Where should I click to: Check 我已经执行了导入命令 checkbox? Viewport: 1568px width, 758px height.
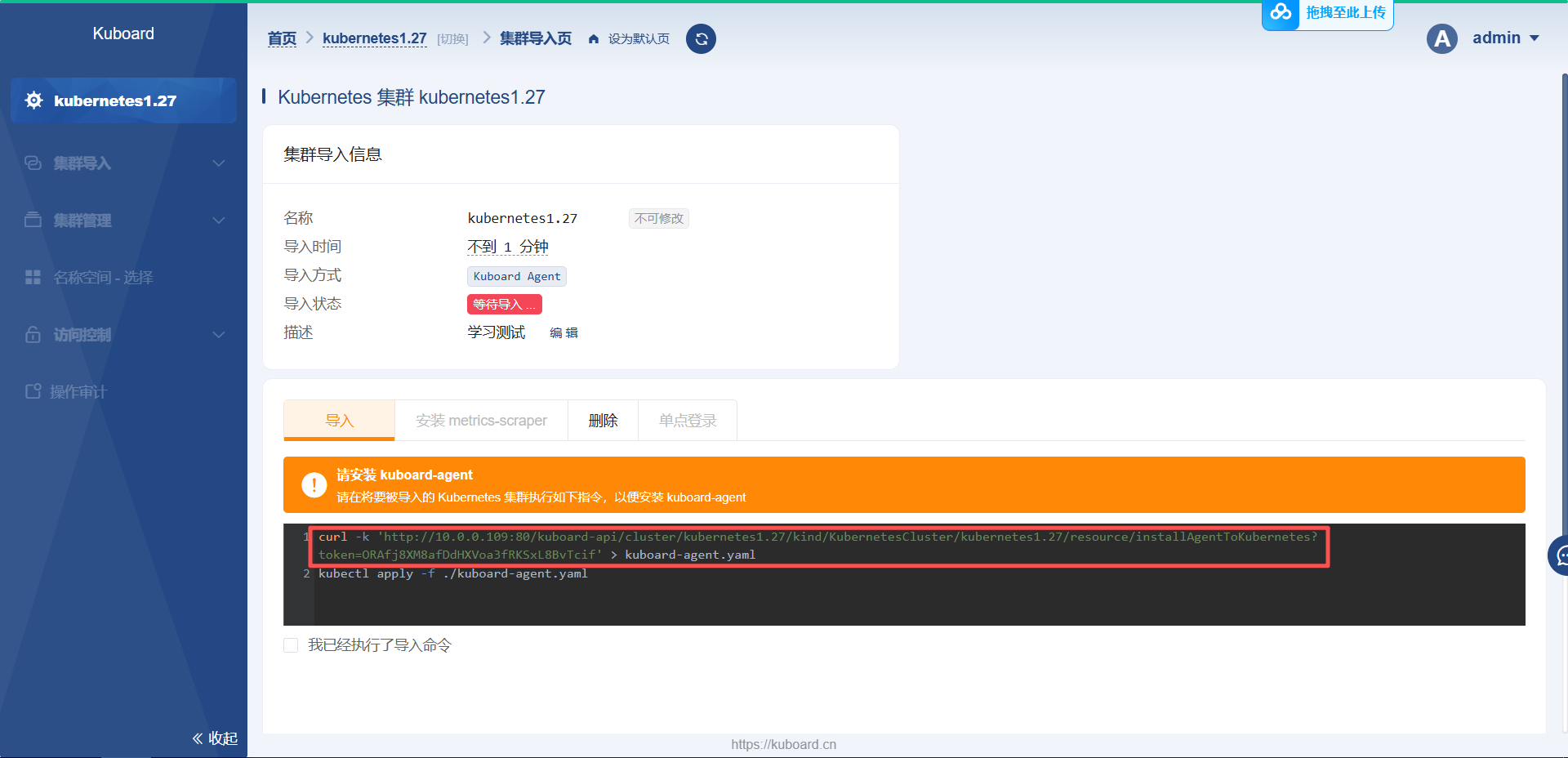click(291, 645)
